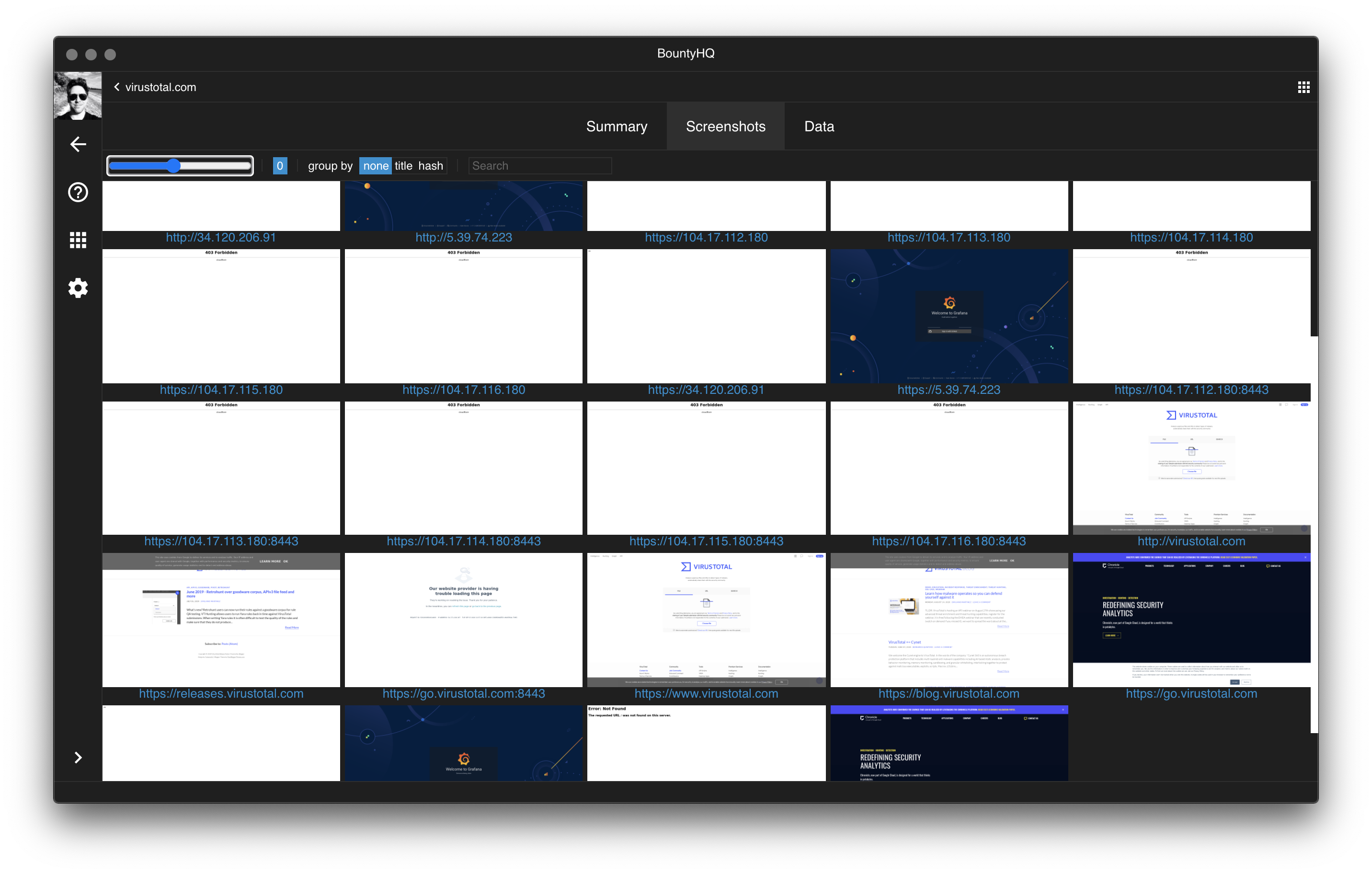Viewport: 1372px width, 874px height.
Task: Select the Screenshots tab
Action: 725,126
